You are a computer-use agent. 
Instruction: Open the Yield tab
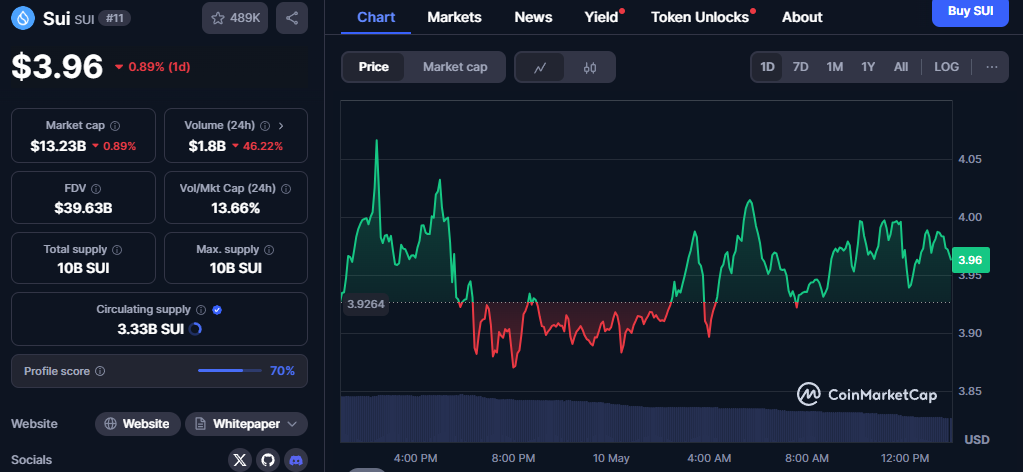point(602,18)
